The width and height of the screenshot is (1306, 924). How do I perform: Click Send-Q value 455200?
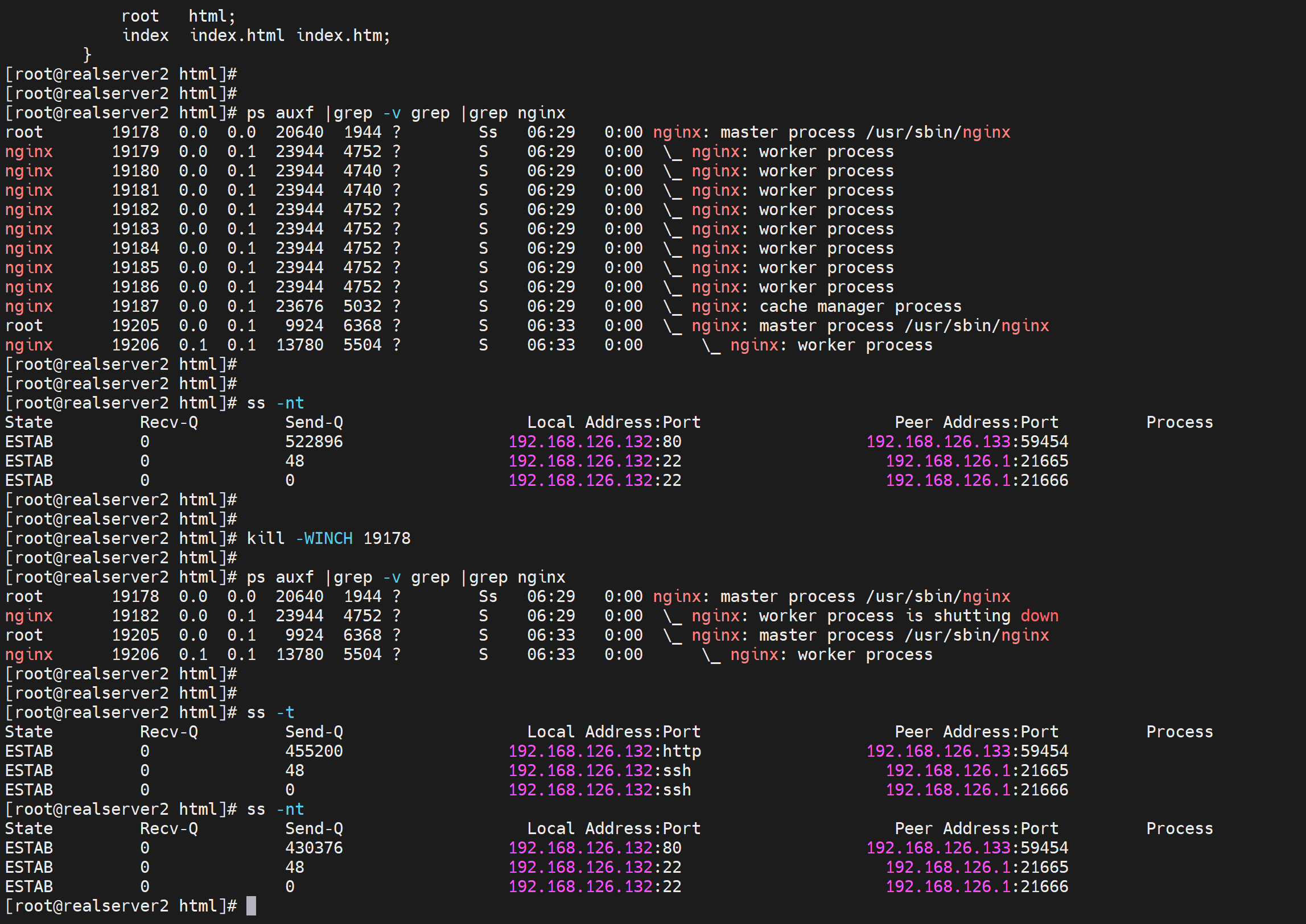[x=314, y=751]
